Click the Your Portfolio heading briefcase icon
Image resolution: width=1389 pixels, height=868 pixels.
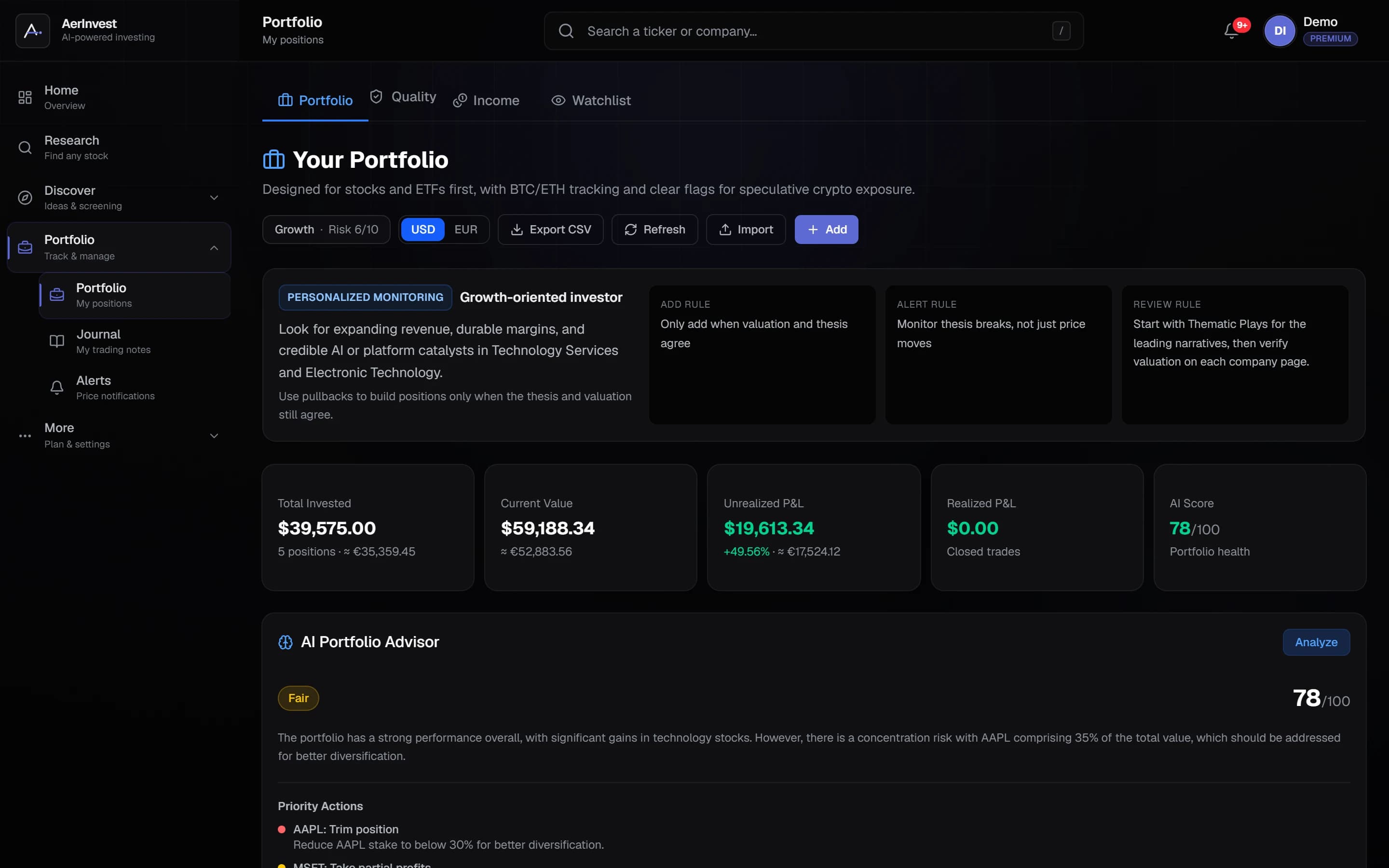click(274, 160)
